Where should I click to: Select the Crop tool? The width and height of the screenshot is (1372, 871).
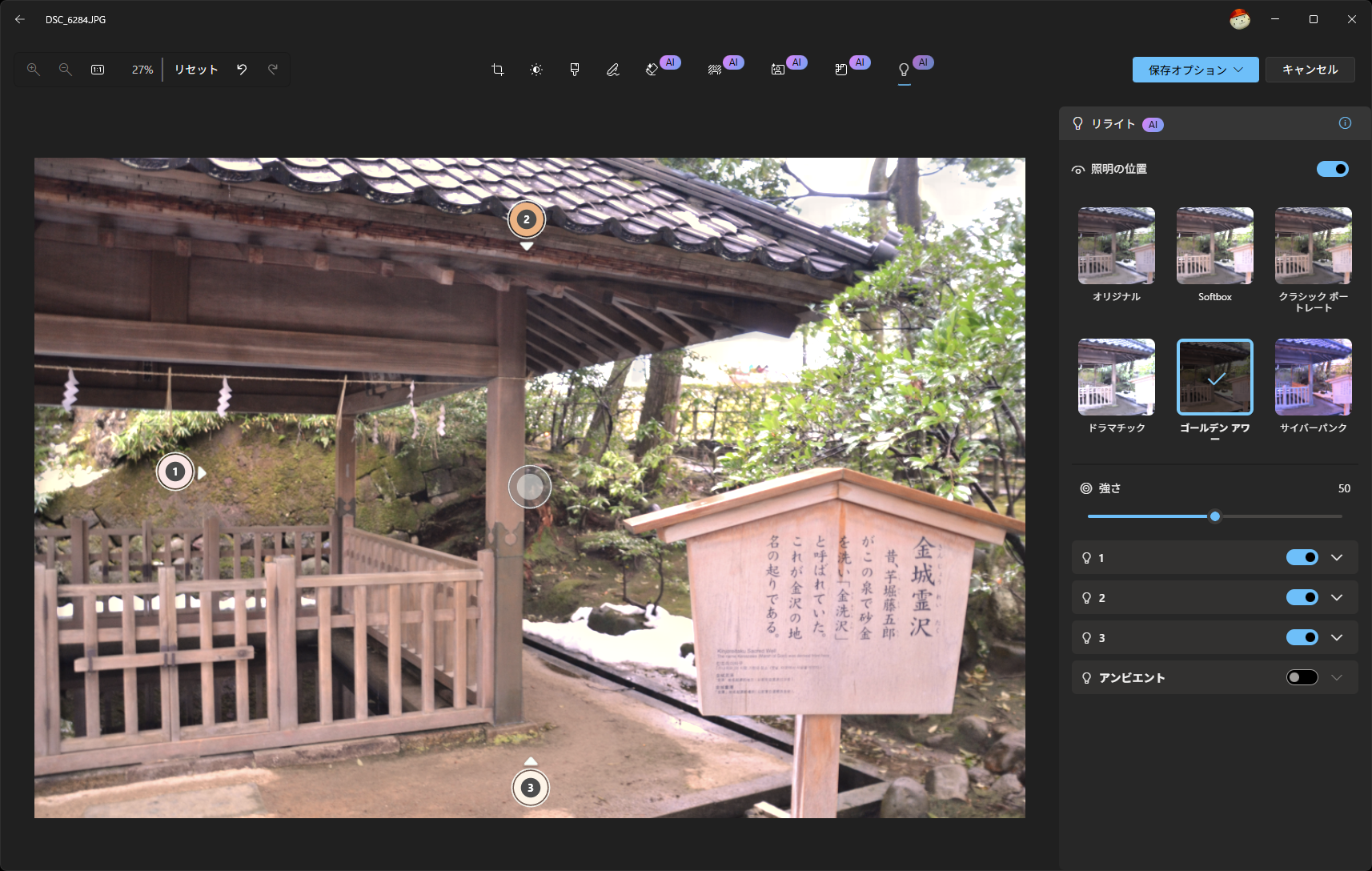pos(497,70)
